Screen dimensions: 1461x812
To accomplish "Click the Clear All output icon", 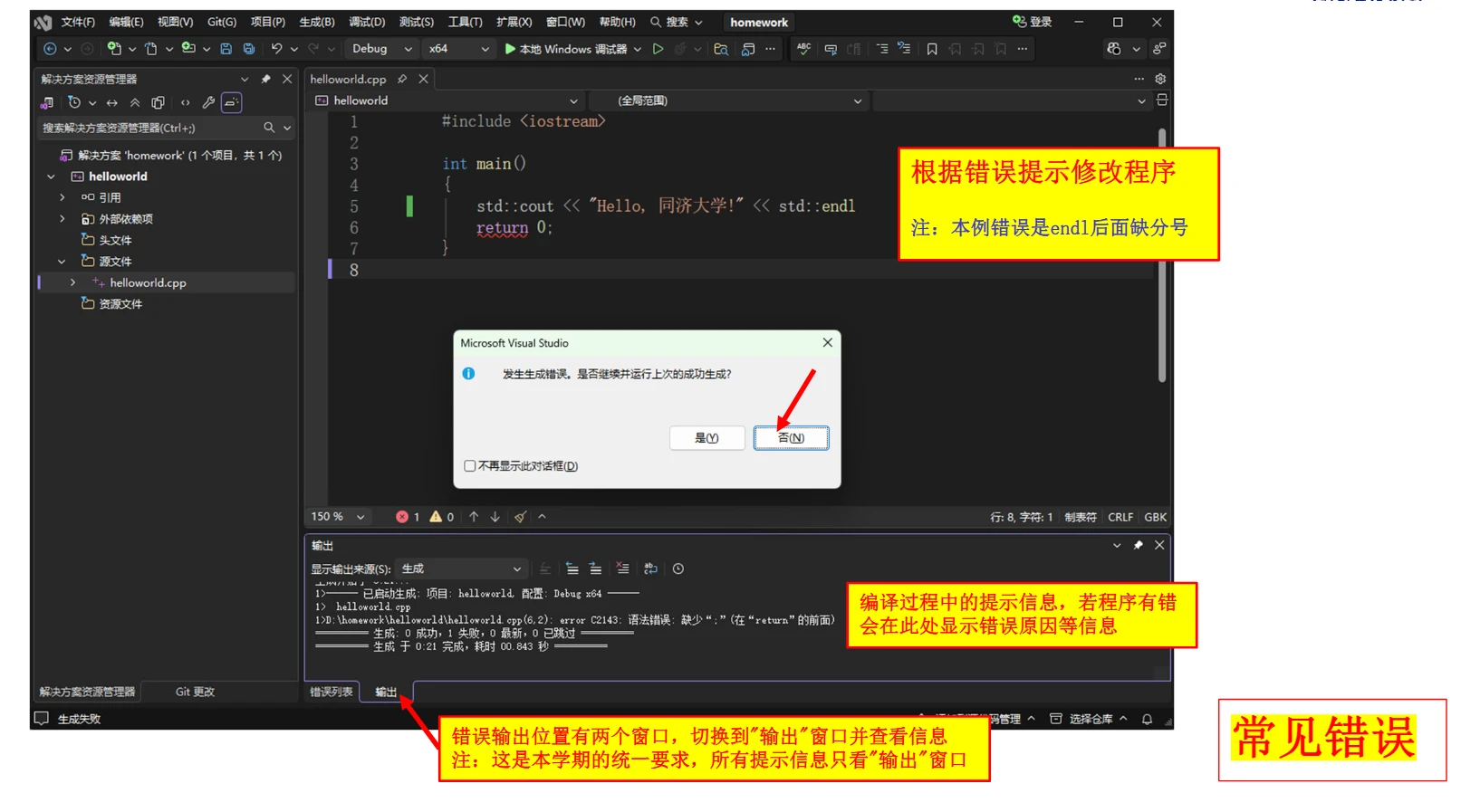I will coord(622,568).
